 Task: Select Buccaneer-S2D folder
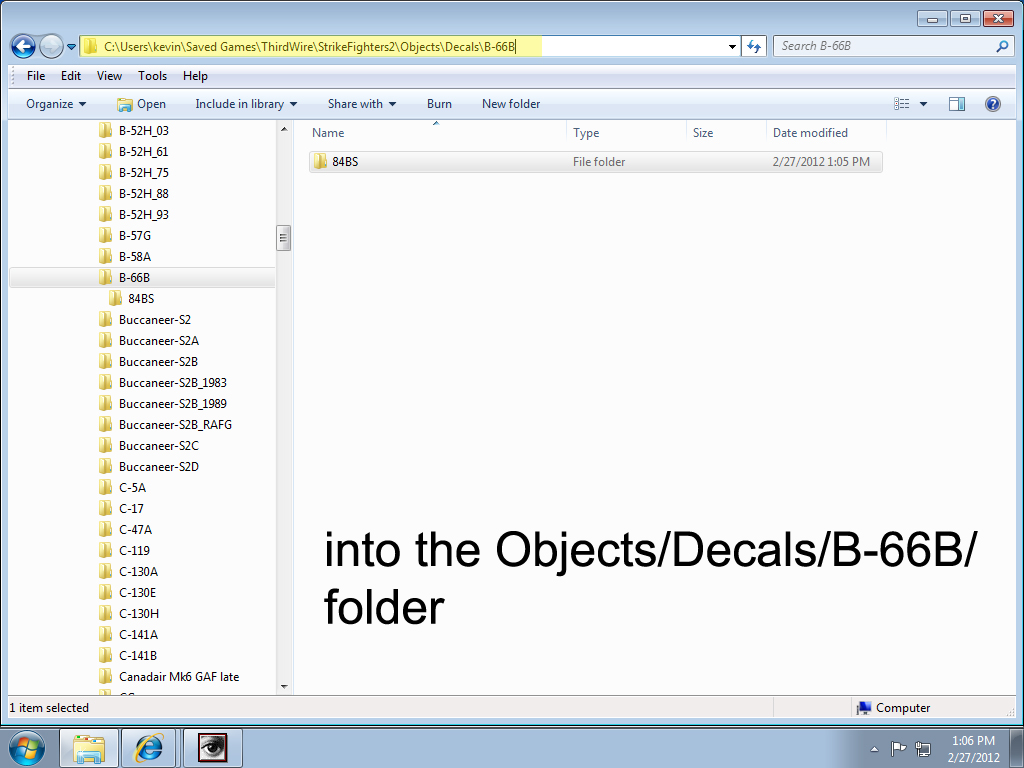159,467
